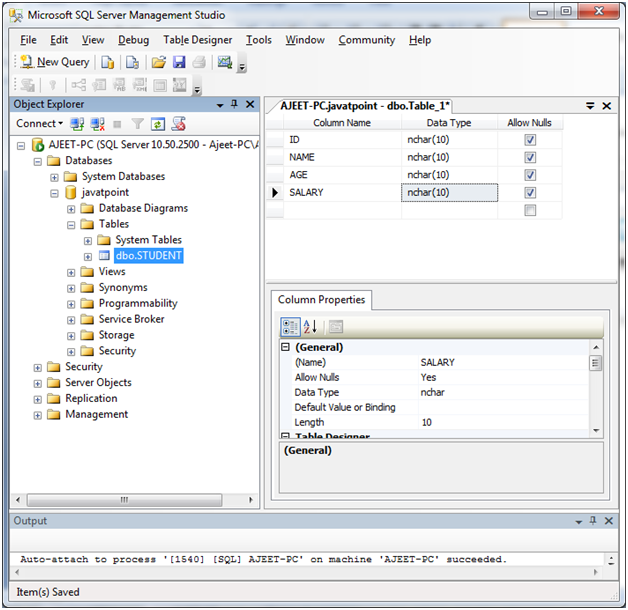Toggle Allow Nulls checkbox for ID column

click(530, 140)
